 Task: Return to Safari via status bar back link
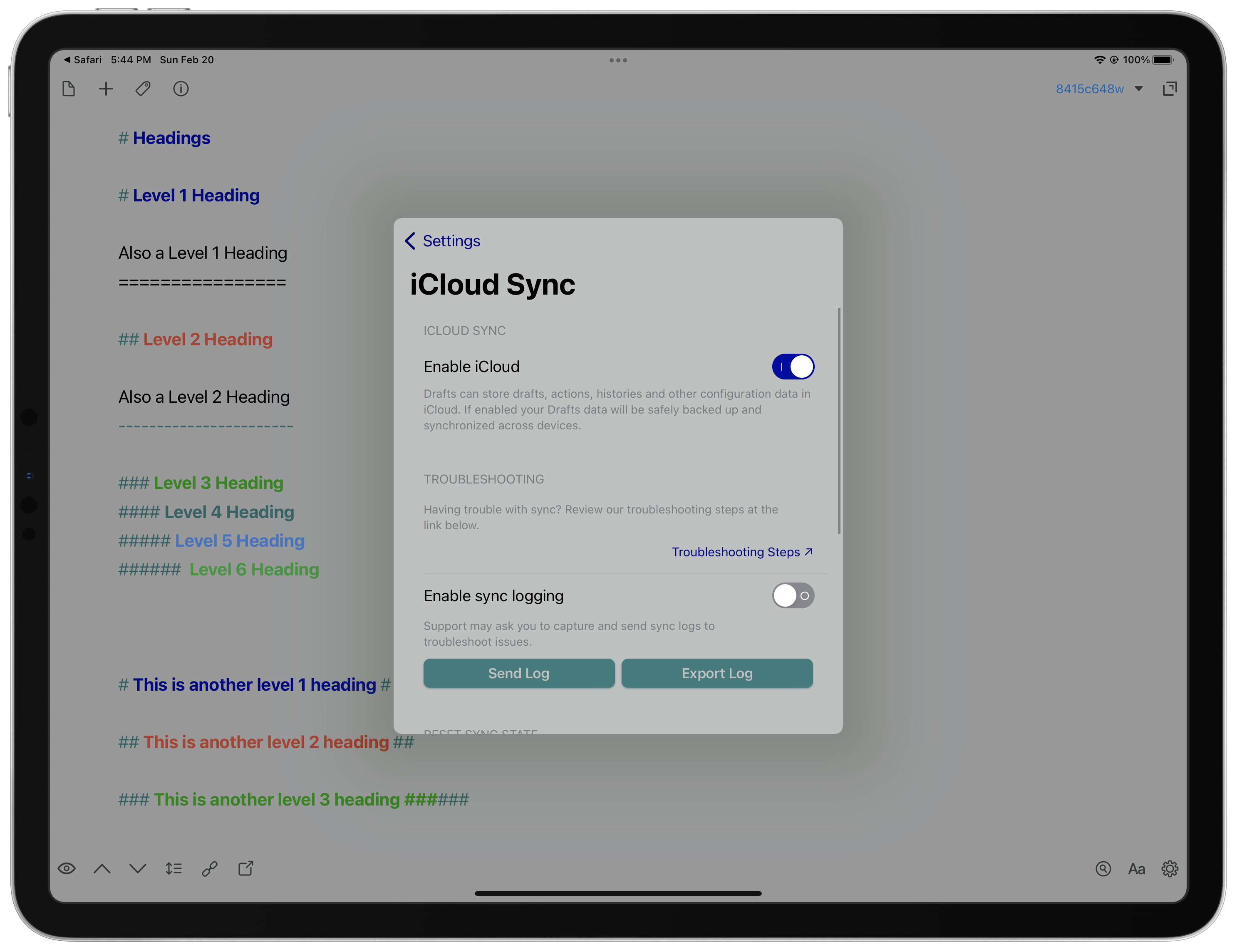click(x=83, y=60)
